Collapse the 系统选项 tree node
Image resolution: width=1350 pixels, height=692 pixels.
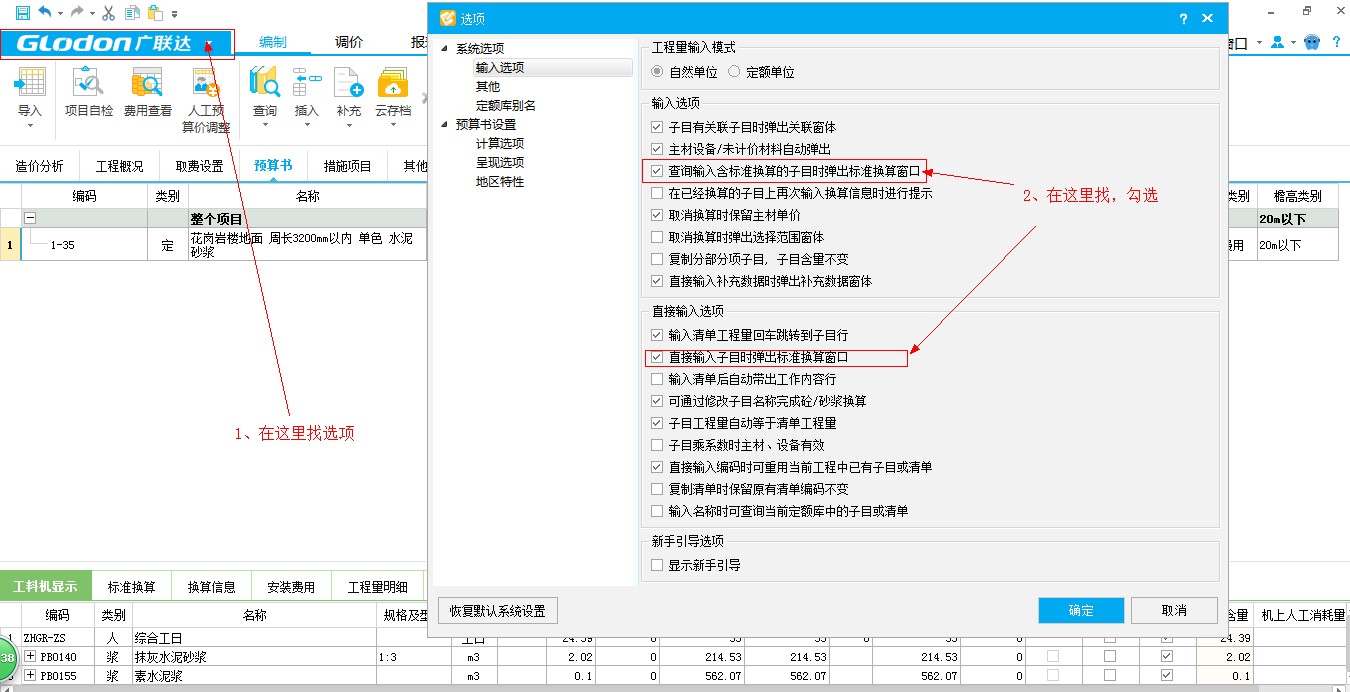coord(446,48)
